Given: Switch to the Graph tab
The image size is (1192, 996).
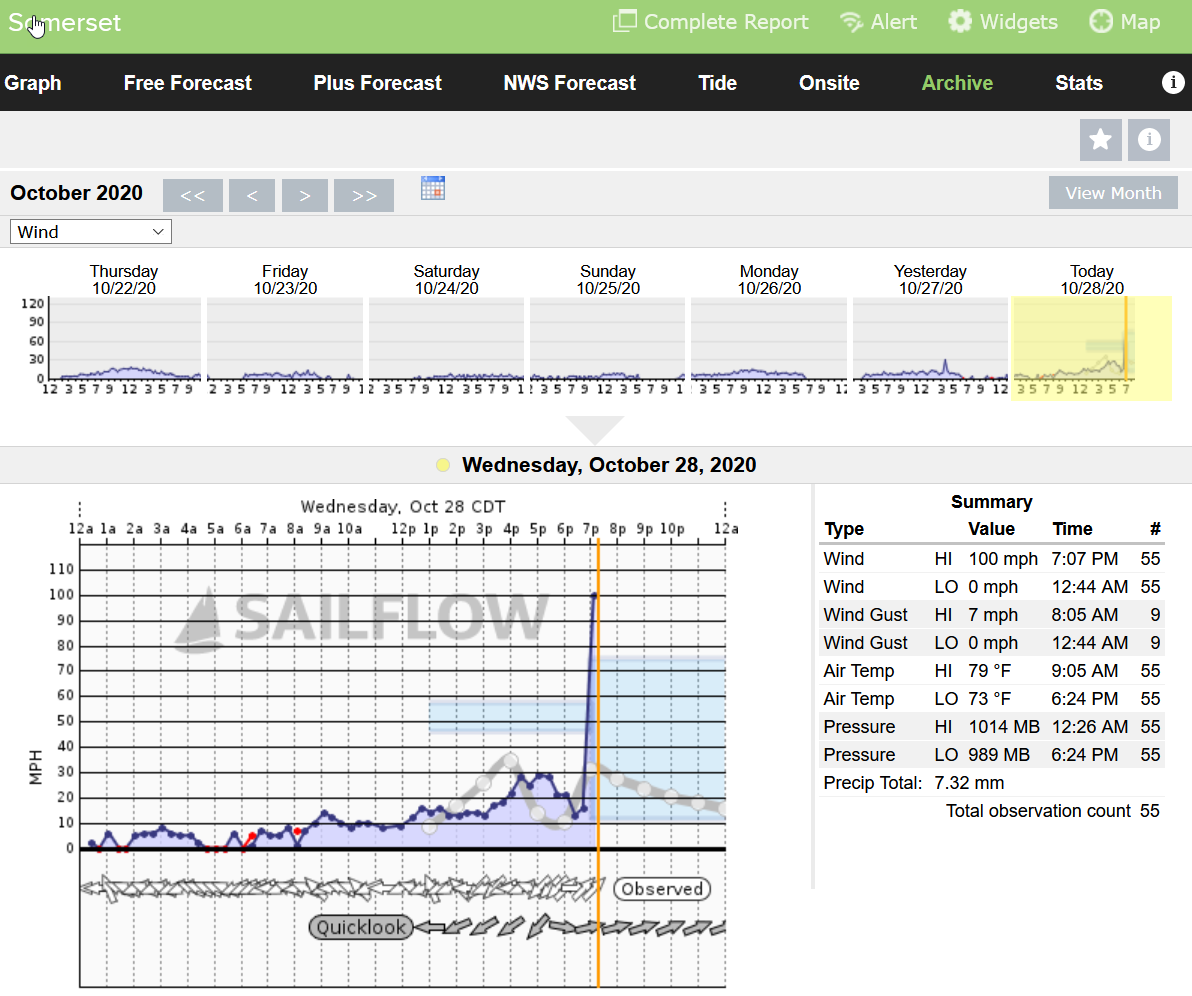Looking at the screenshot, I should pyautogui.click(x=33, y=83).
